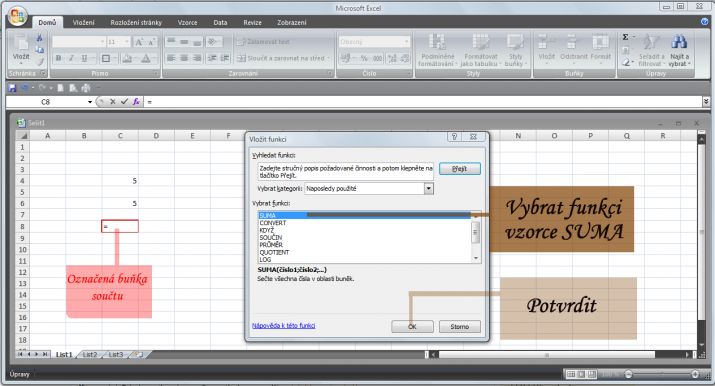Click the increase font size icon
The image size is (715, 386).
point(139,42)
